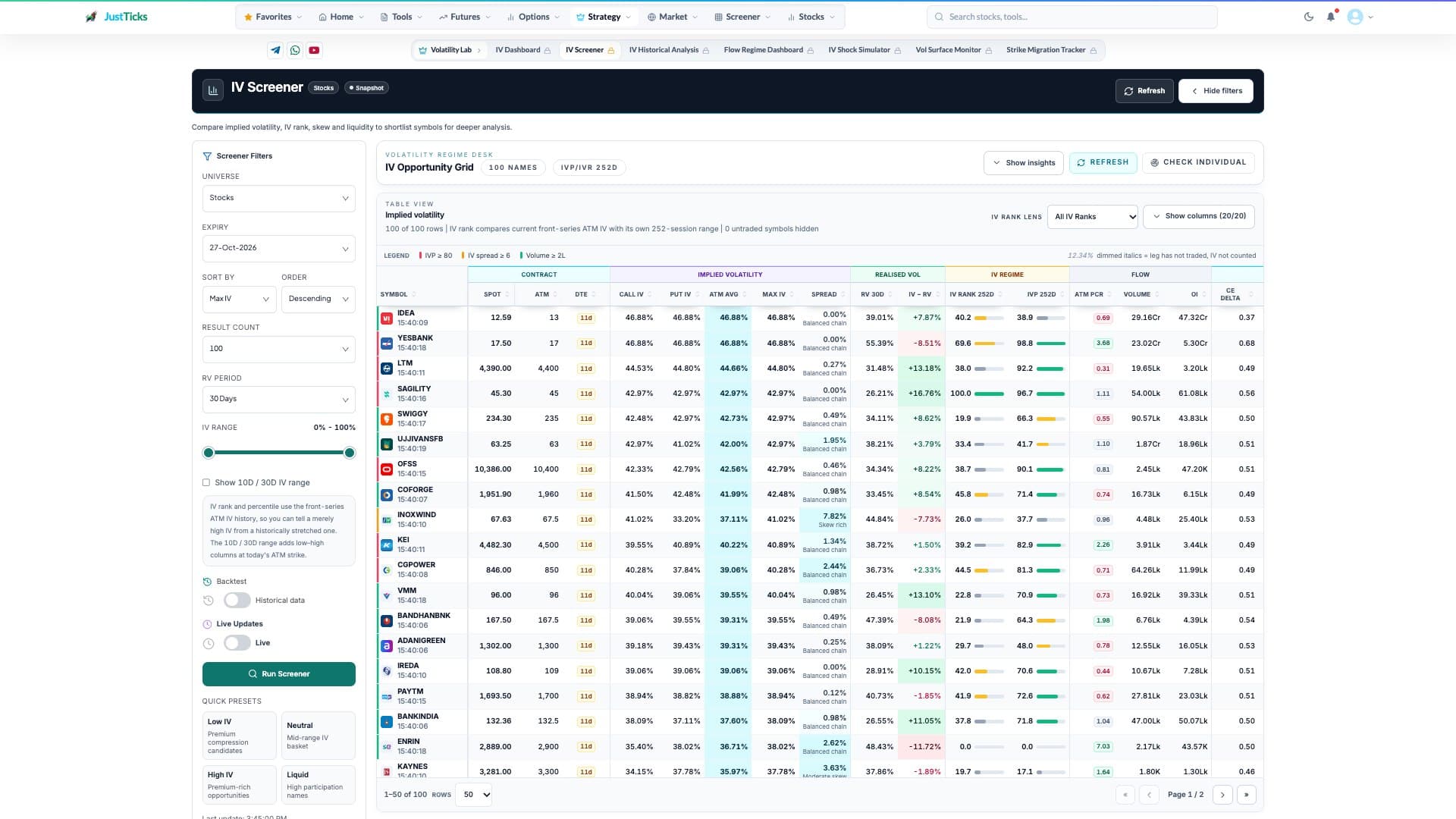
Task: Open the RV Period 30 Days dropdown
Action: point(278,399)
